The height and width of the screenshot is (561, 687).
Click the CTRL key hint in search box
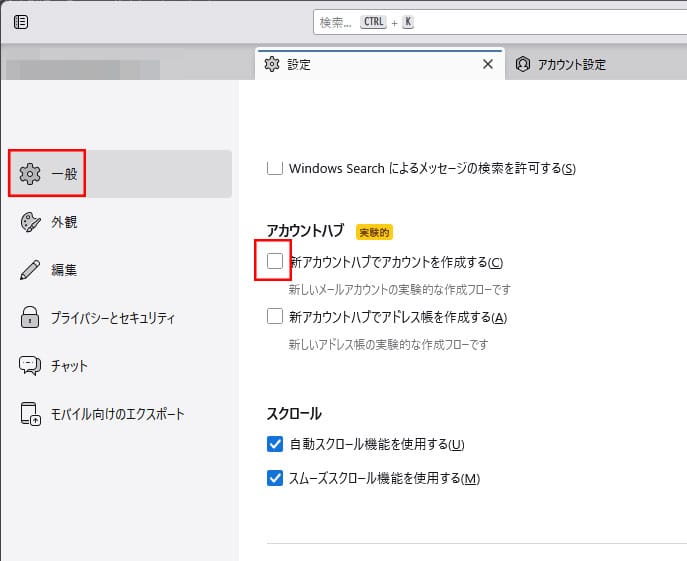tap(373, 22)
